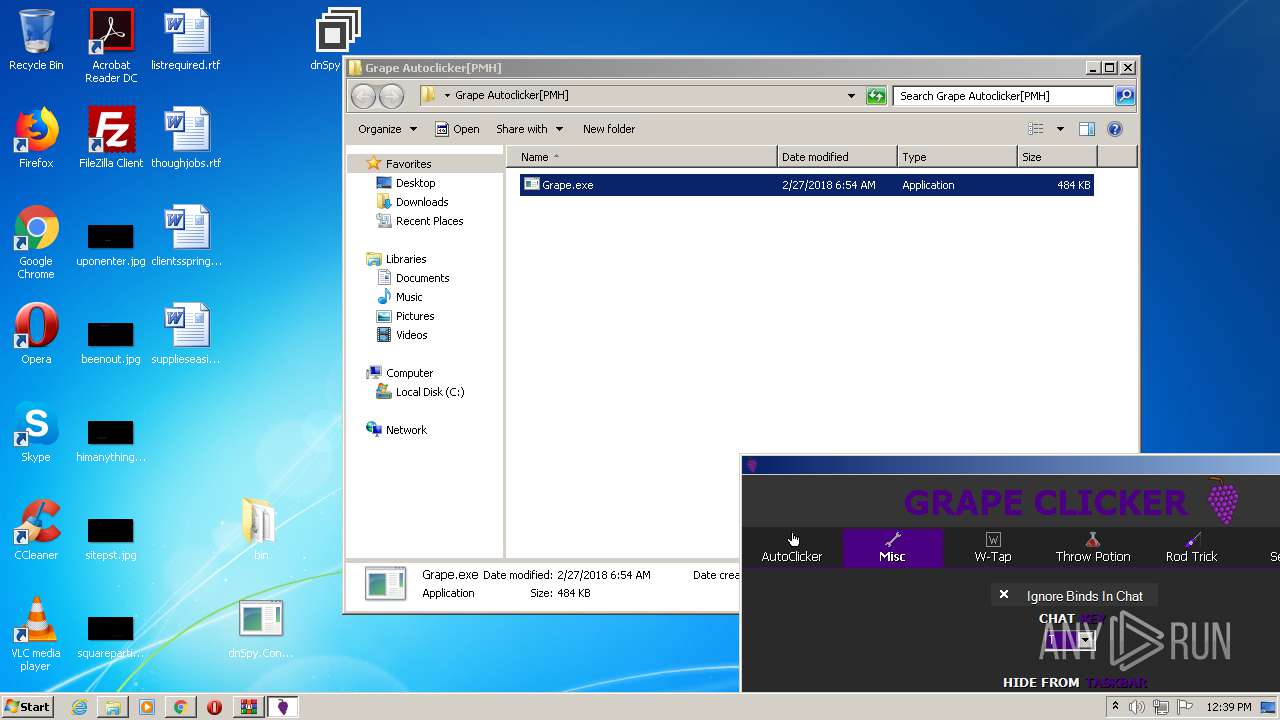Select Favorites in navigation pane

click(x=399, y=164)
